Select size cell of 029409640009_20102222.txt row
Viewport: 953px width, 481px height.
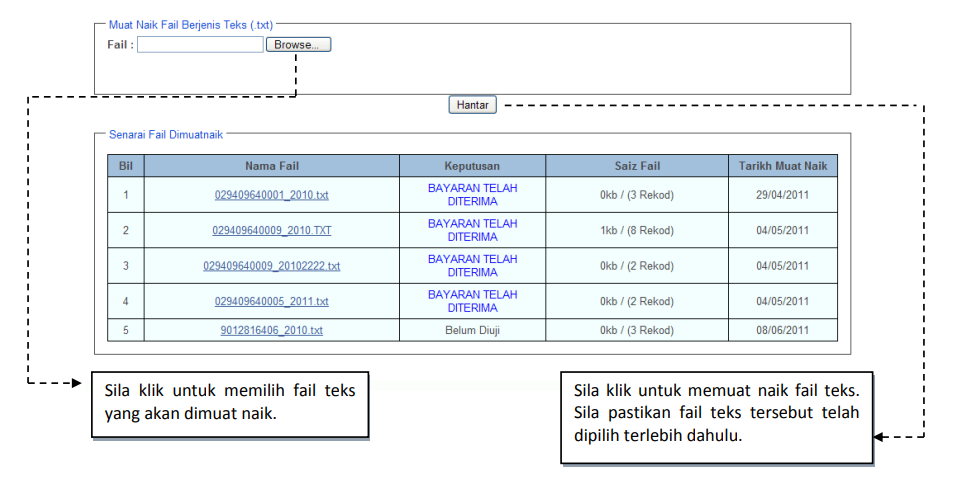pyautogui.click(x=637, y=266)
